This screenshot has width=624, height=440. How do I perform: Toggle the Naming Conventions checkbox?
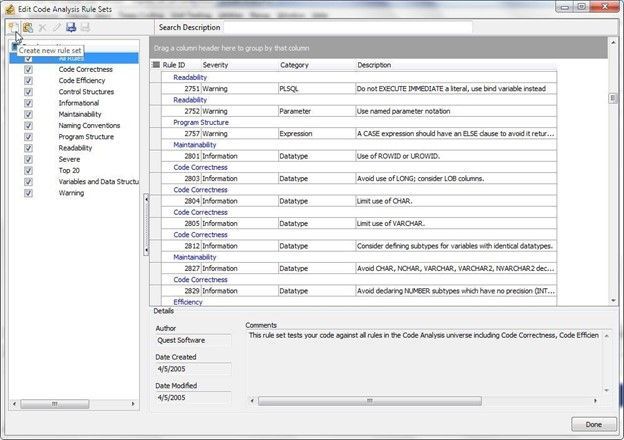[x=28, y=125]
